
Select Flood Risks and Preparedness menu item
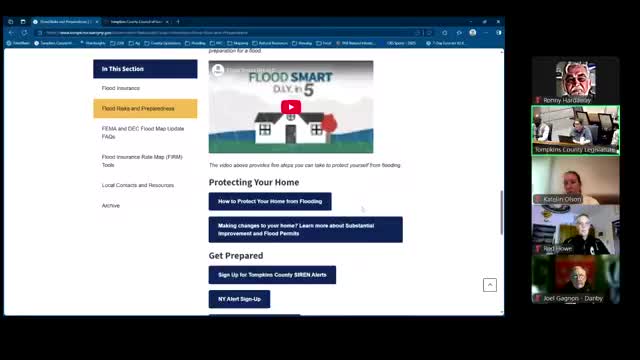coord(145,109)
